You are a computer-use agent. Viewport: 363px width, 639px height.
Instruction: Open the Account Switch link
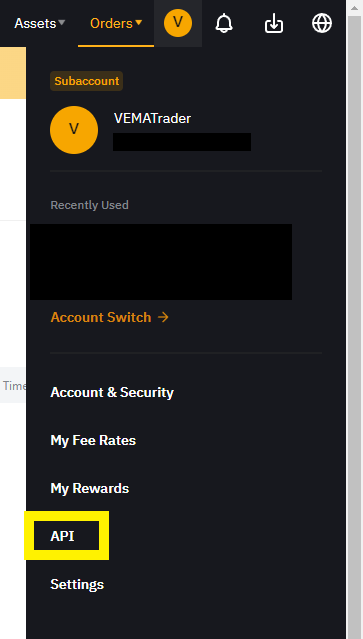coord(110,317)
